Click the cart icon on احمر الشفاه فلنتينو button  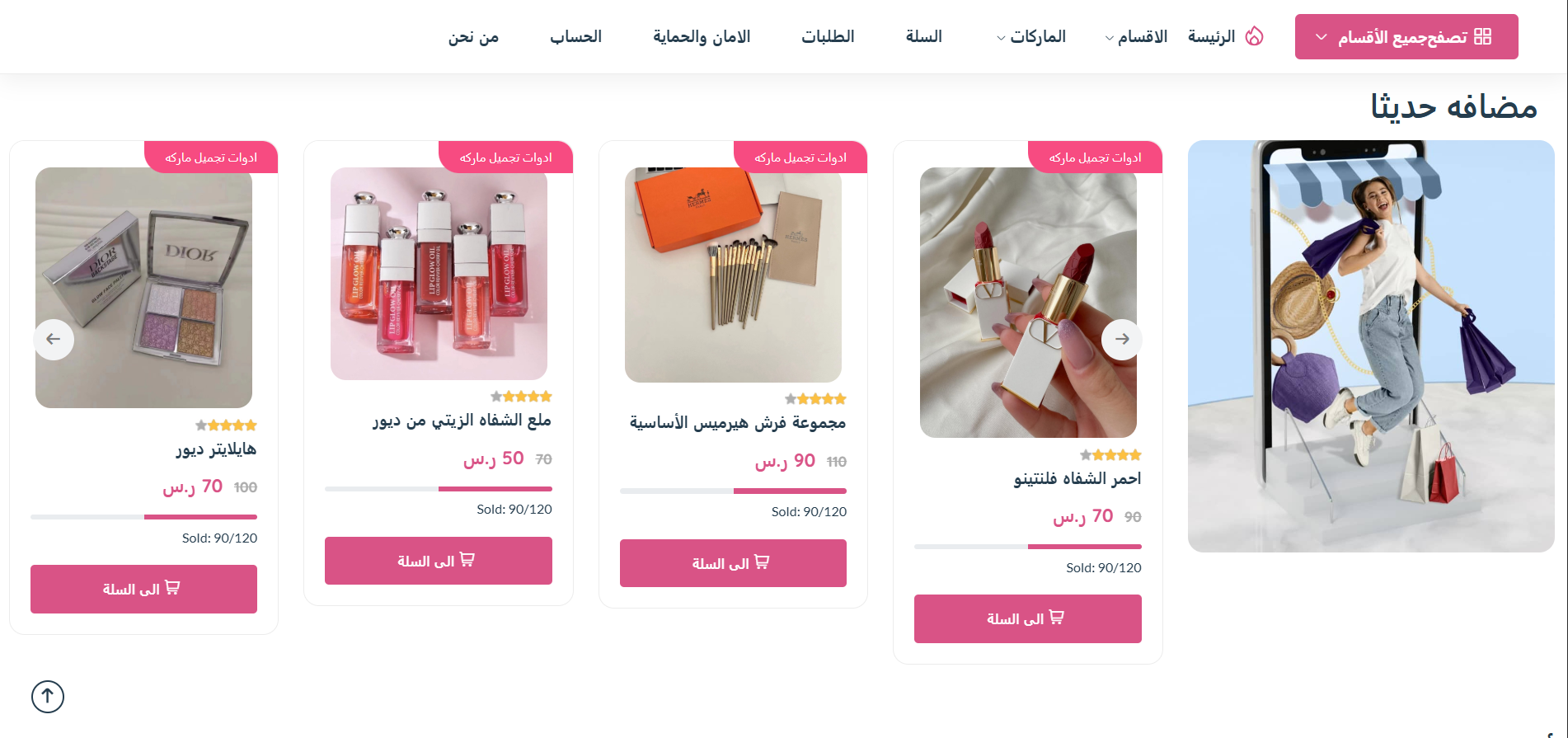pos(1056,617)
